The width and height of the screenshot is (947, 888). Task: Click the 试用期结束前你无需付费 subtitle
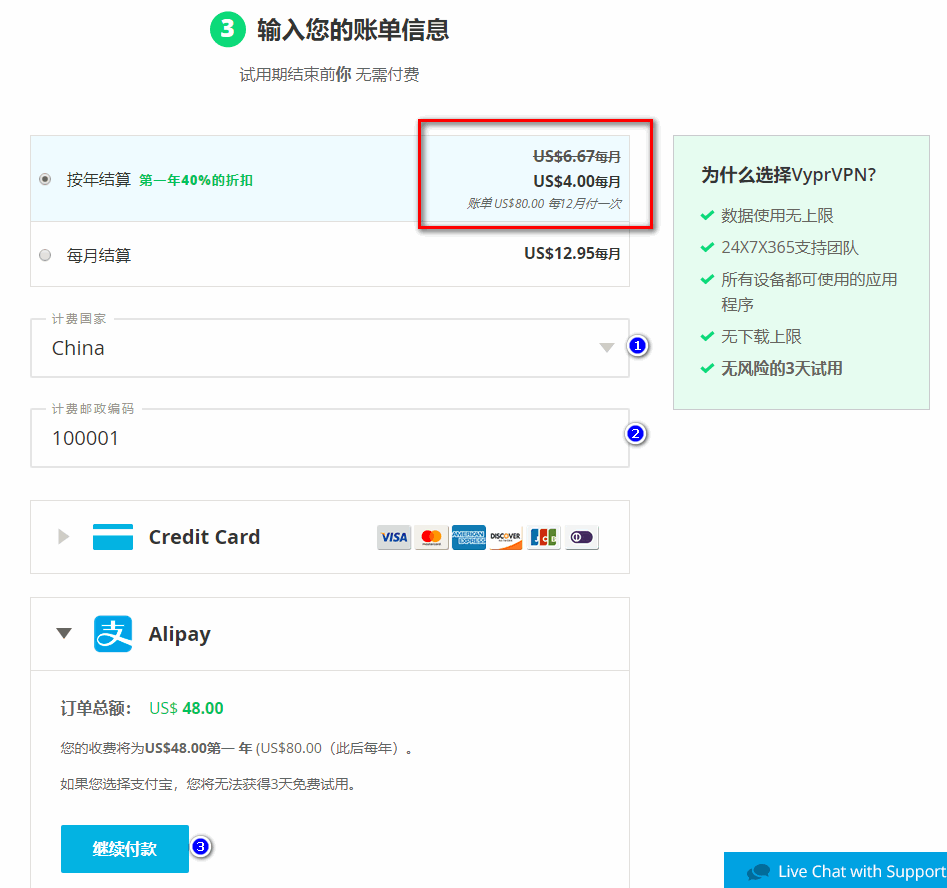329,74
